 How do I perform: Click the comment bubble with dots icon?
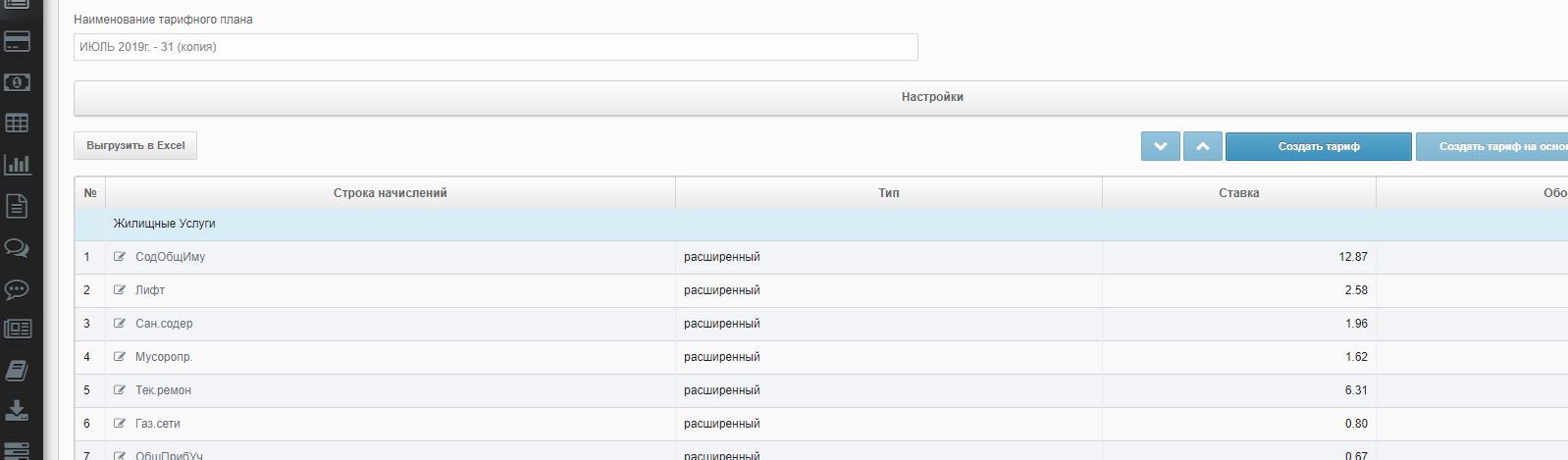17,288
